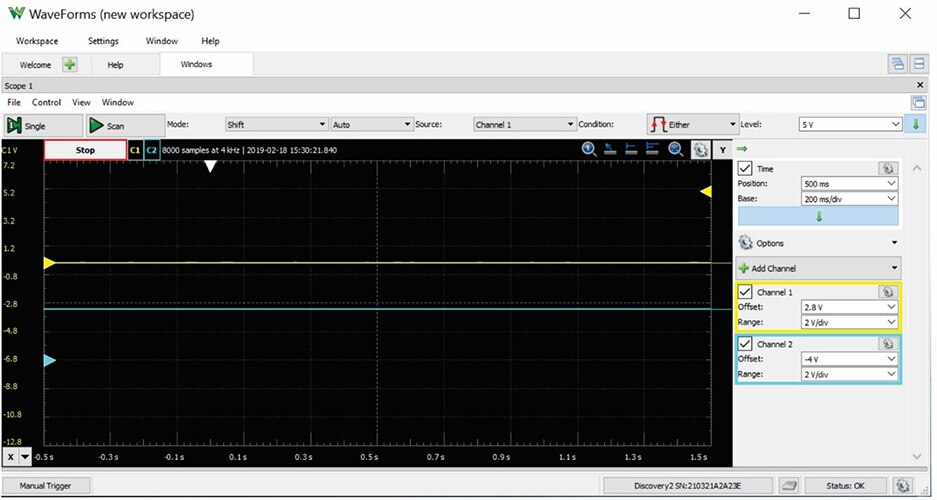
Task: Open the Control menu
Action: [x=46, y=102]
